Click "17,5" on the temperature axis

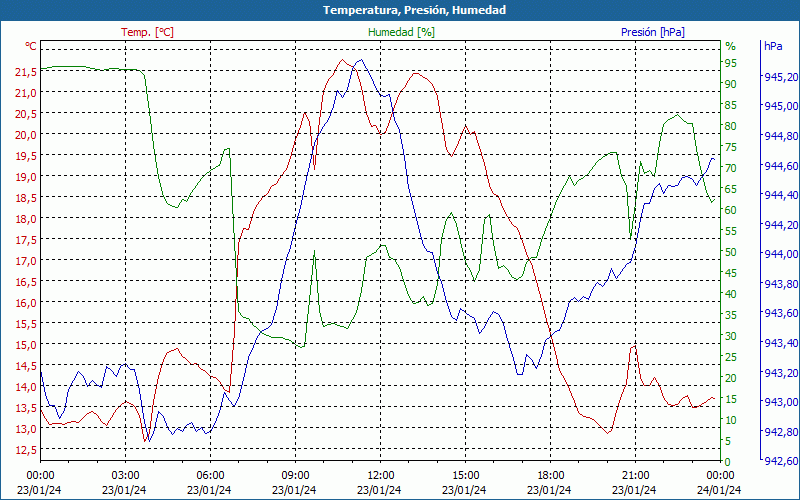pyautogui.click(x=26, y=240)
